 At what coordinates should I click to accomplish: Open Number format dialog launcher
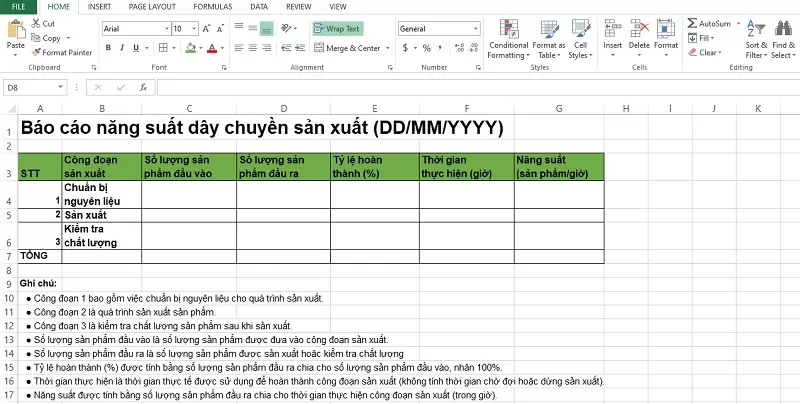point(478,67)
